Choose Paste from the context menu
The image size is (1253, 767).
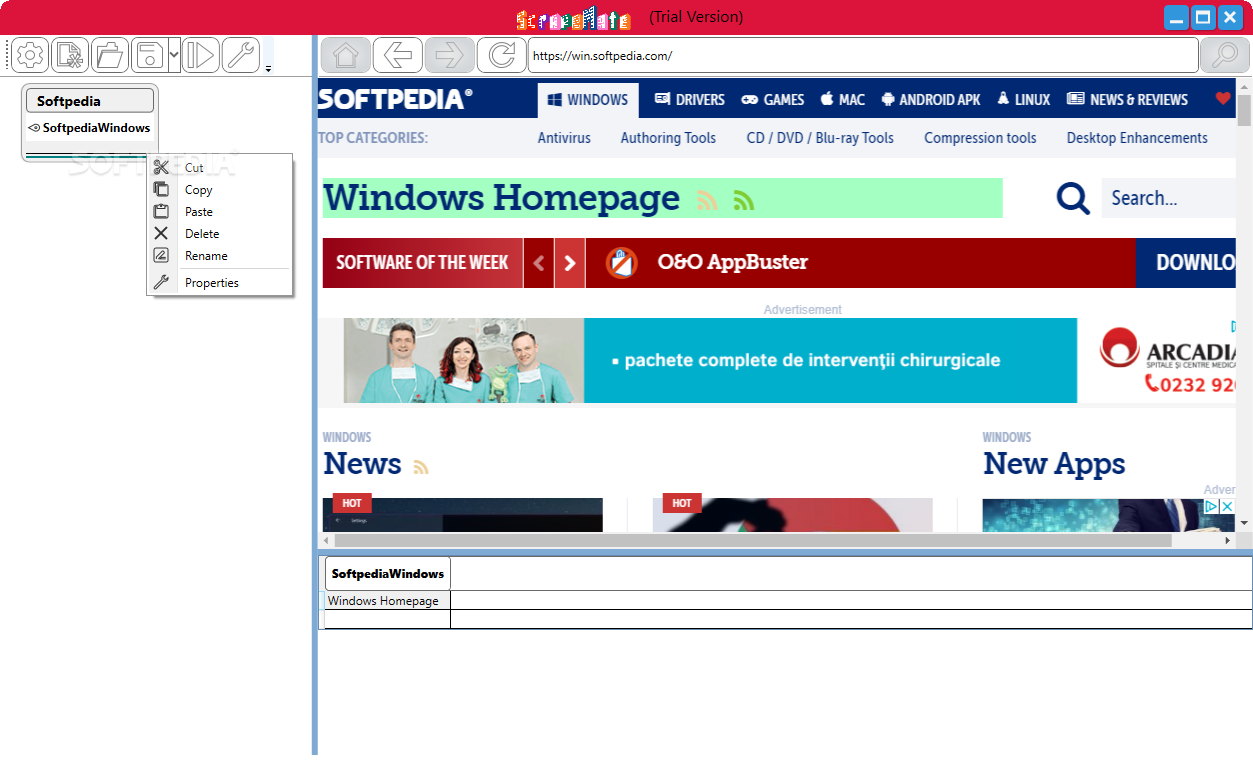coord(220,212)
